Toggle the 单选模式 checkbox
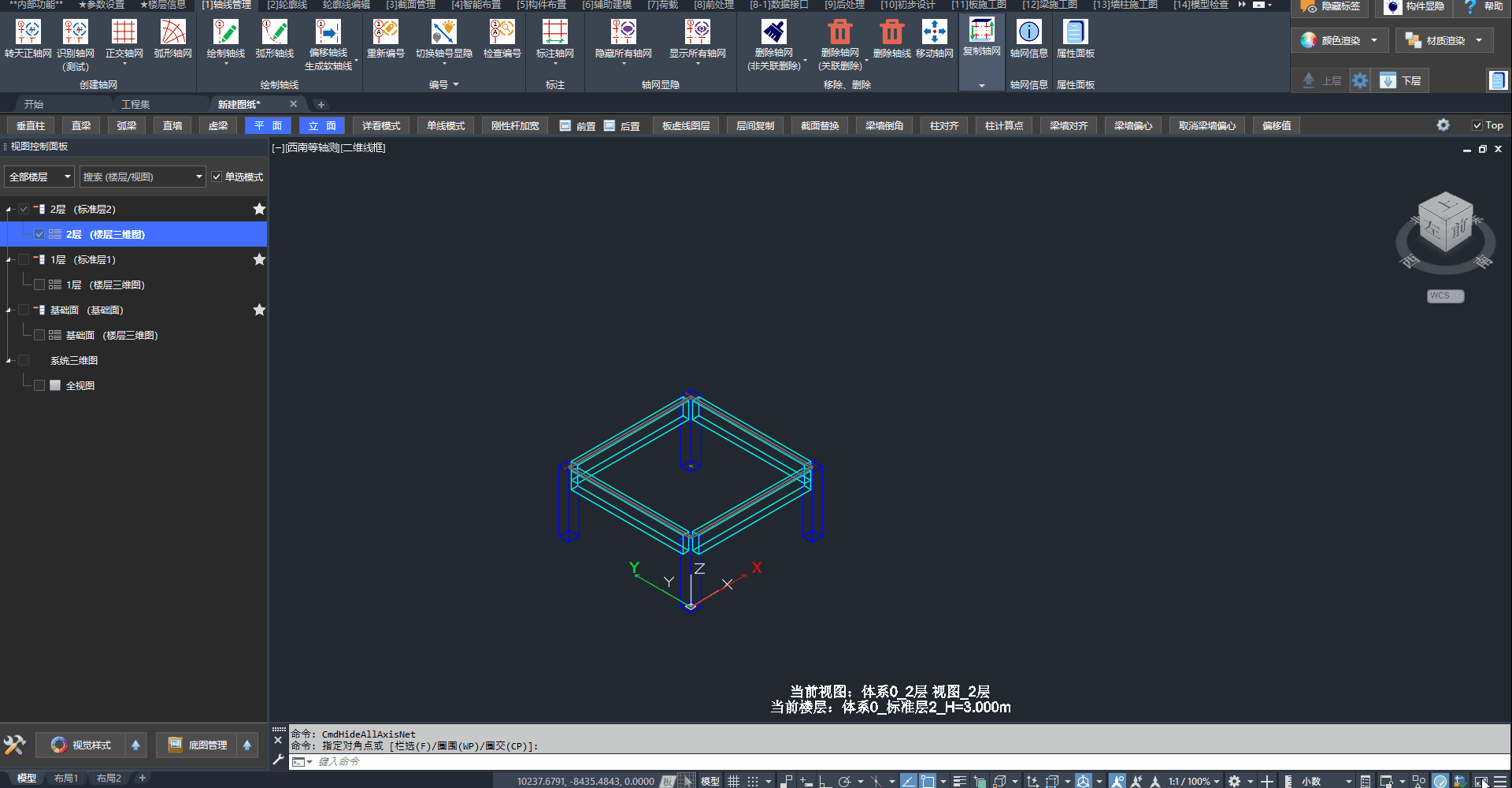Viewport: 1512px width, 788px height. [217, 177]
